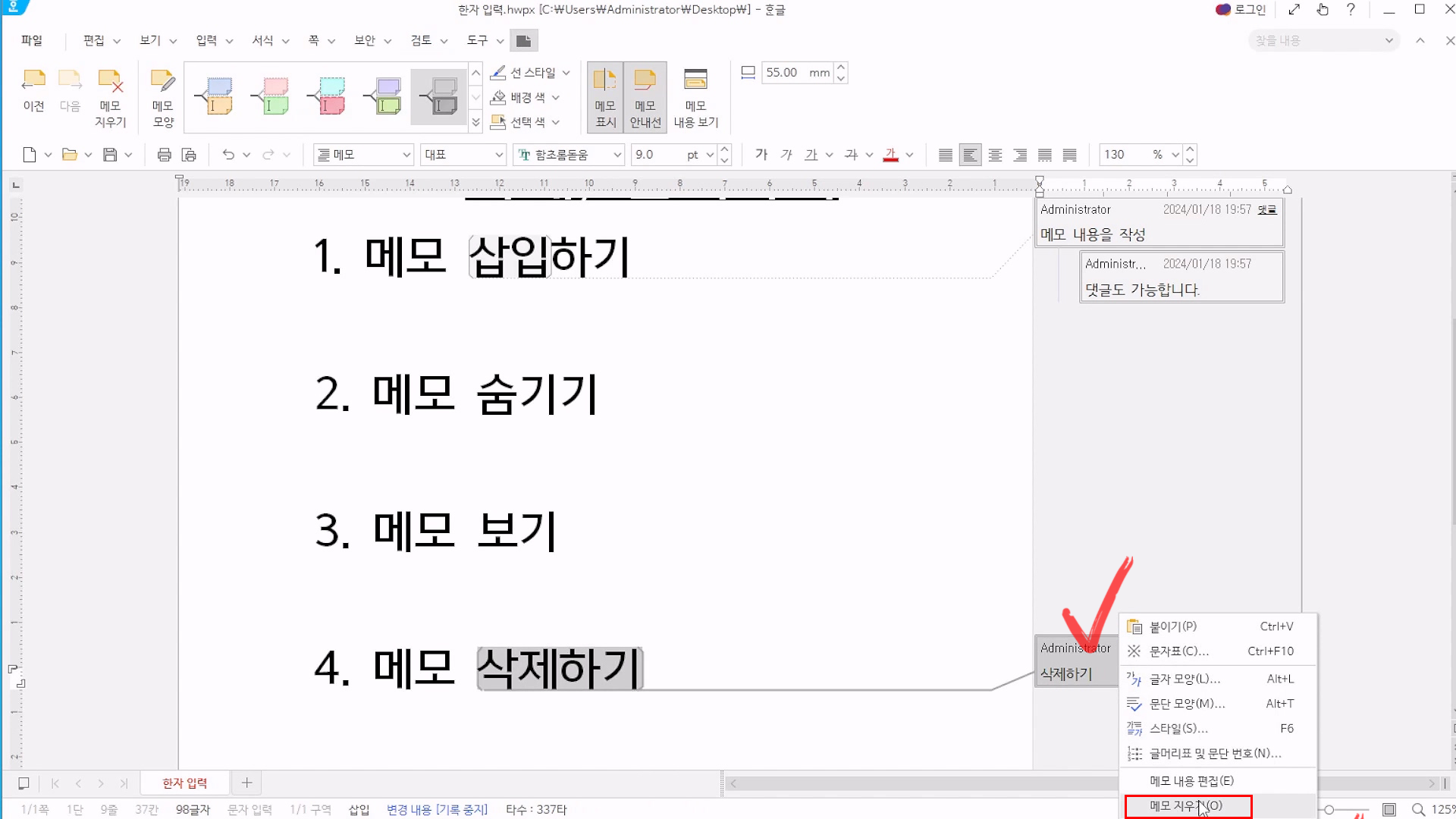
Task: Click the undo arrow icon
Action: (228, 155)
